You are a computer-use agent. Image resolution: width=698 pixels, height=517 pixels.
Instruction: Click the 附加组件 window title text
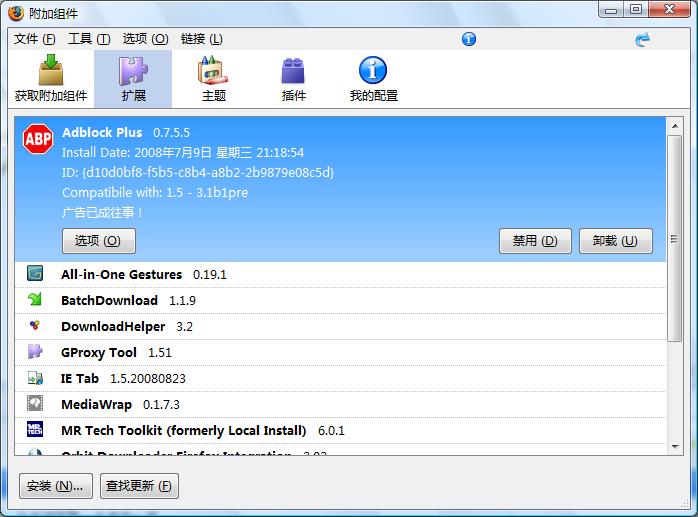(53, 14)
